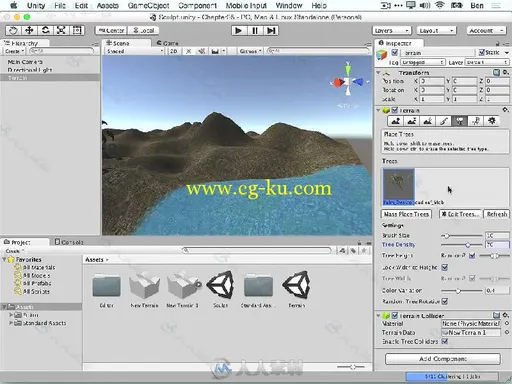This screenshot has height=384, width=512.
Task: Toggle Lock Width to Height checkbox
Action: point(445,267)
